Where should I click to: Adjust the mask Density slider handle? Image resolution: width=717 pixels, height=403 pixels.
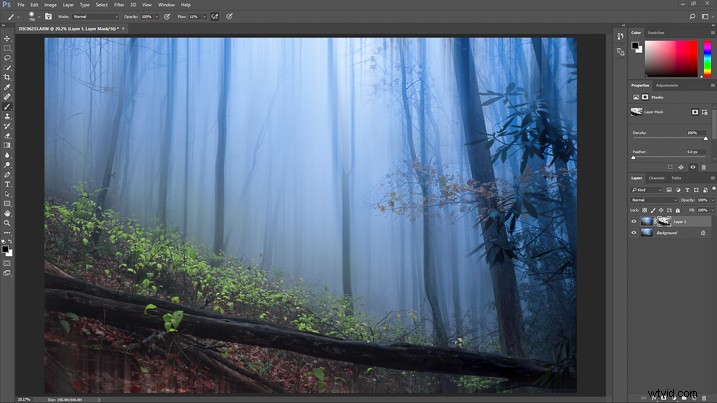coord(706,138)
